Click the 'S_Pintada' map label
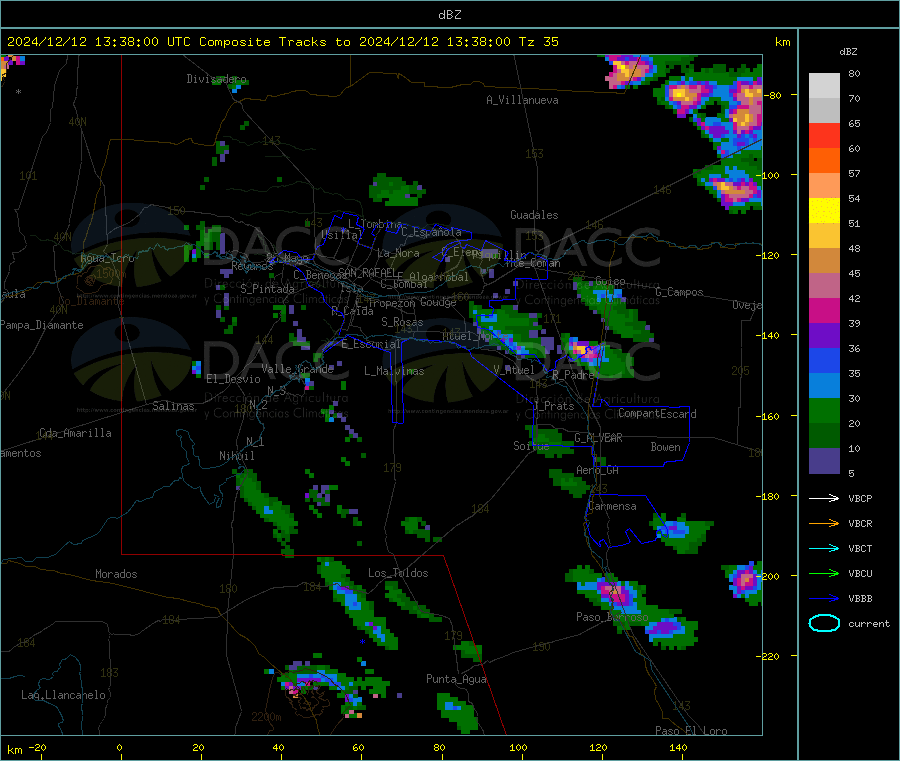The height and width of the screenshot is (761, 900). [x=267, y=289]
